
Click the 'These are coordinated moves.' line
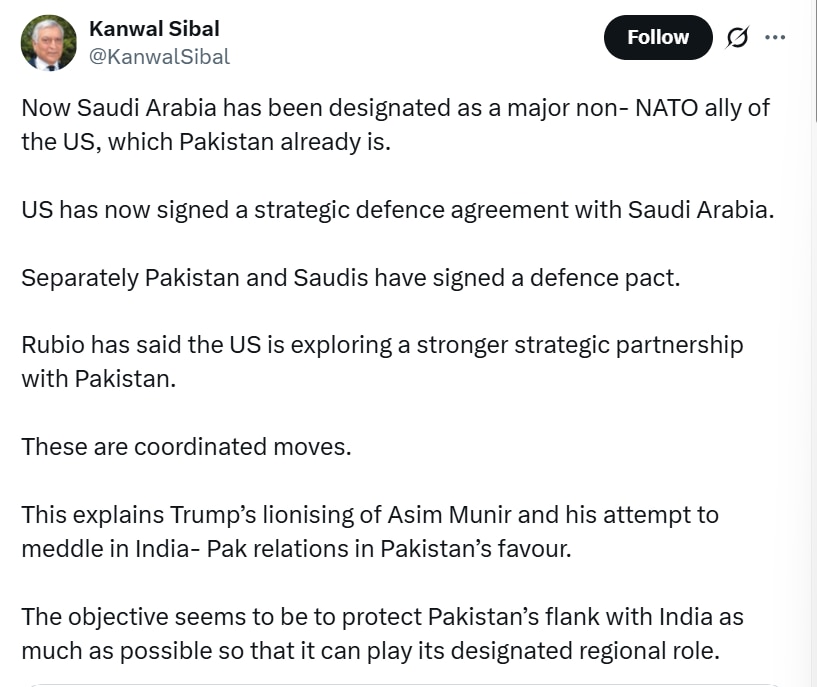point(186,446)
